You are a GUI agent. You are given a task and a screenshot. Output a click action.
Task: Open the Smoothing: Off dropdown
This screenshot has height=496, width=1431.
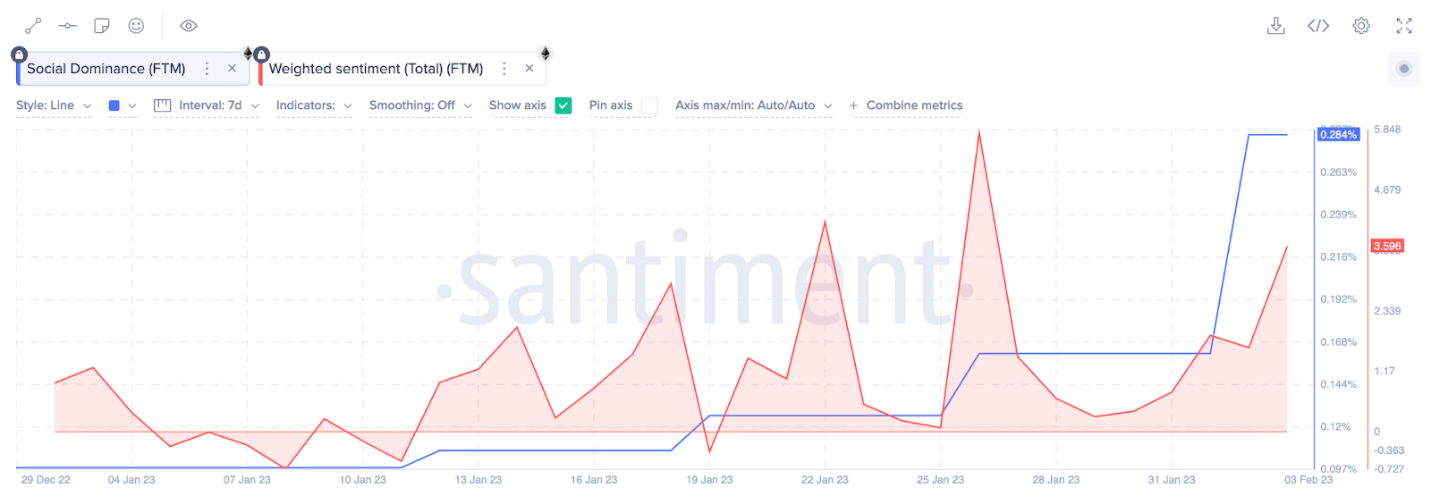pos(420,105)
